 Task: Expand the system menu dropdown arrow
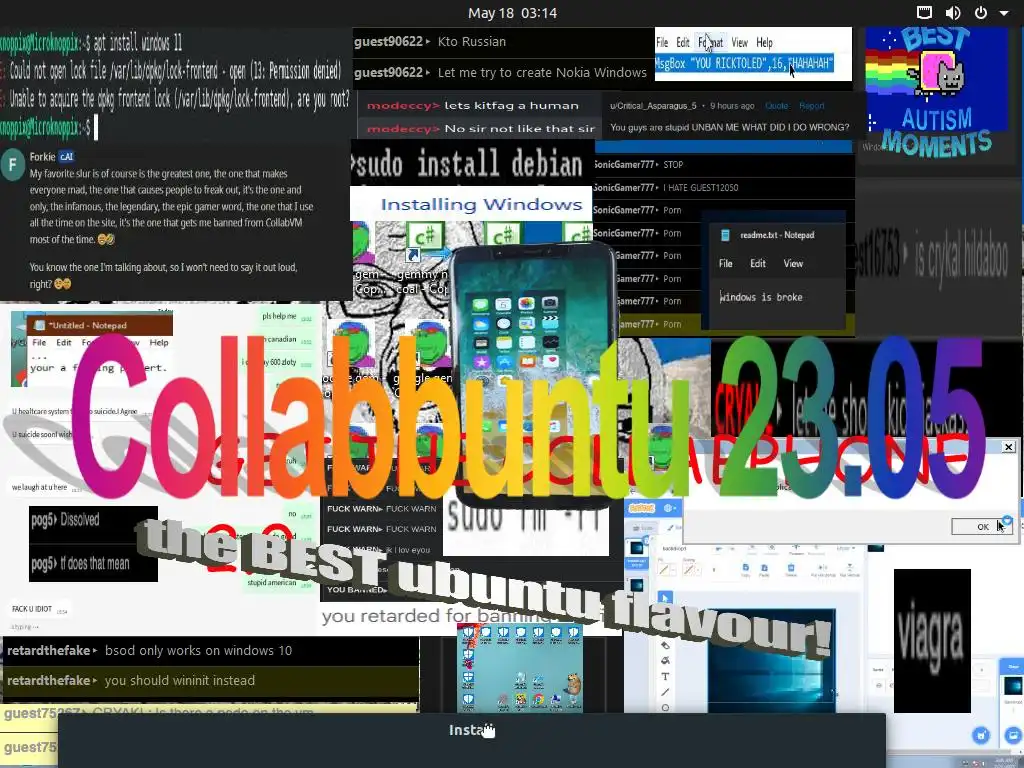[1004, 13]
